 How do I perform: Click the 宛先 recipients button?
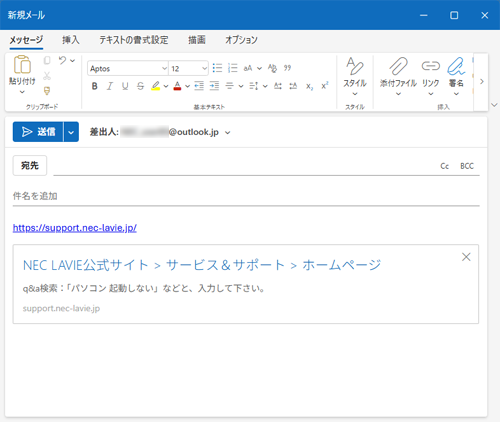point(30,165)
